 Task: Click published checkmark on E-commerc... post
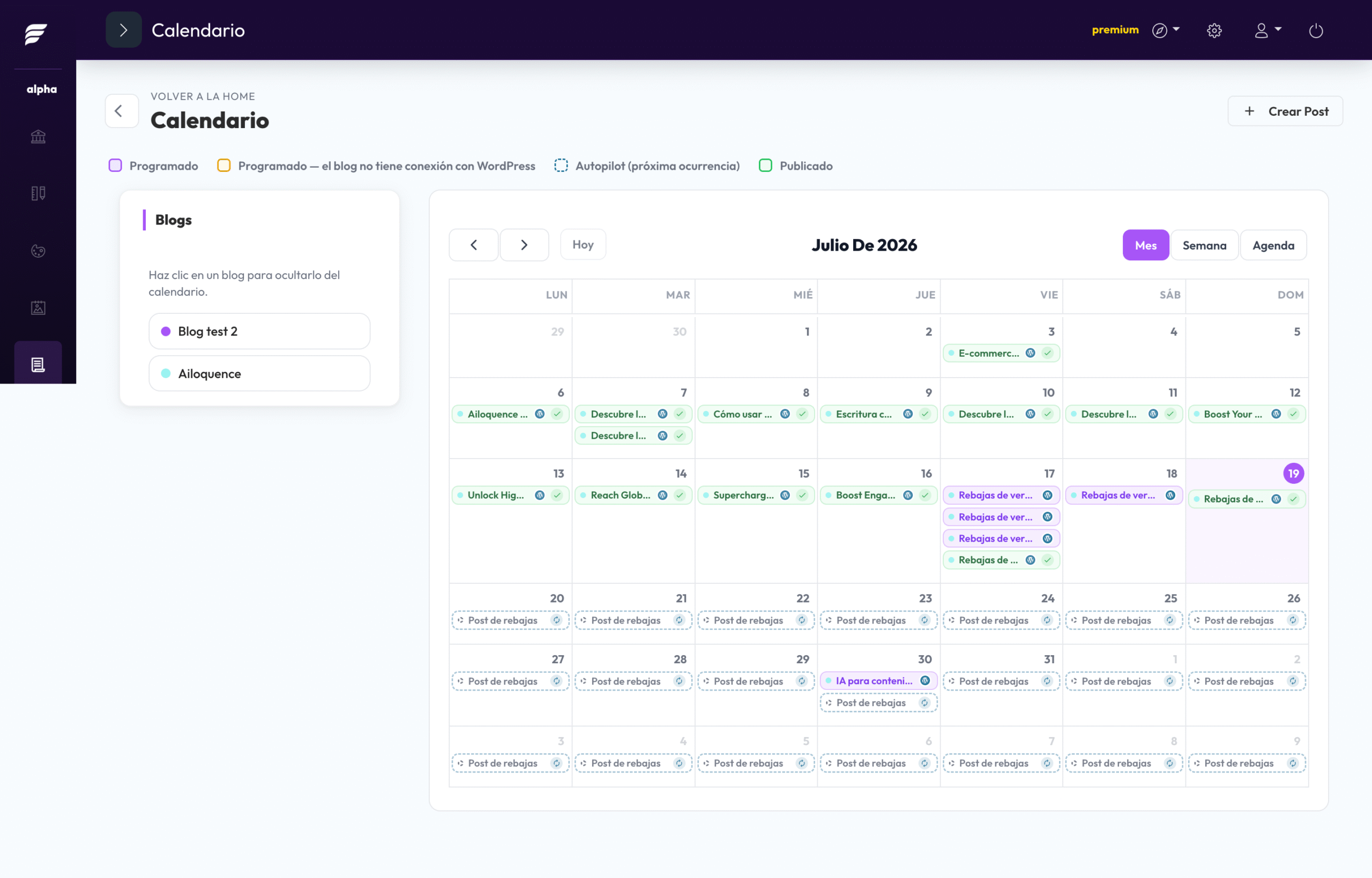click(1048, 353)
